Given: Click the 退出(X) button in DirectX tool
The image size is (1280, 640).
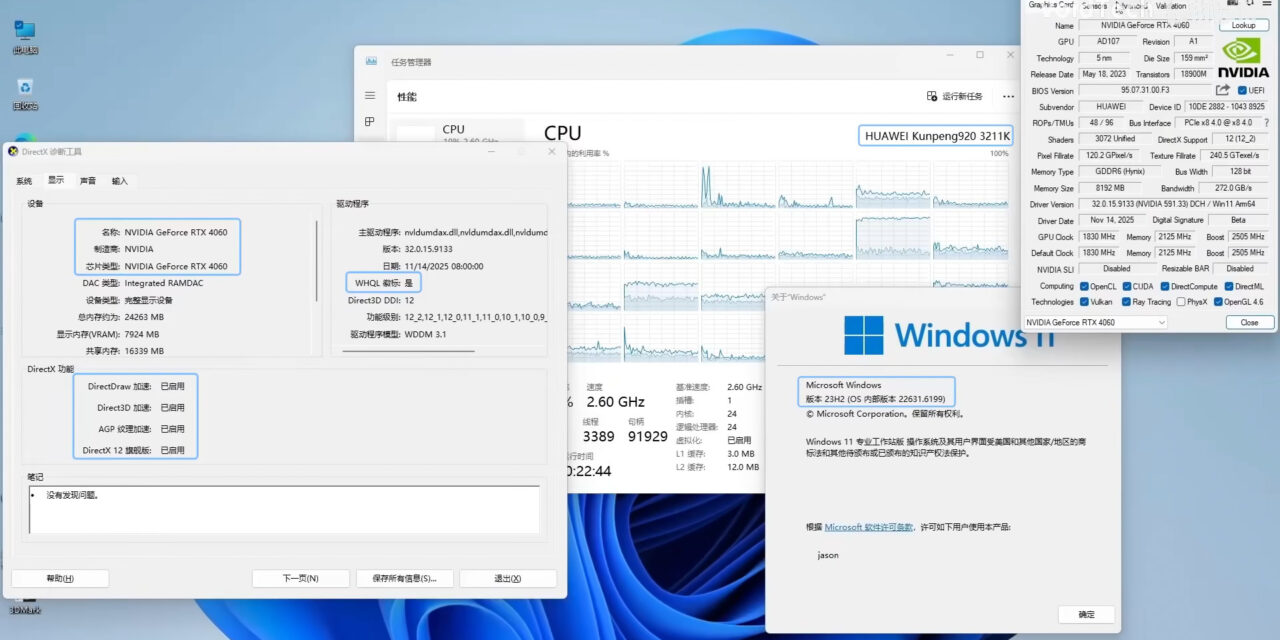Looking at the screenshot, I should (509, 578).
